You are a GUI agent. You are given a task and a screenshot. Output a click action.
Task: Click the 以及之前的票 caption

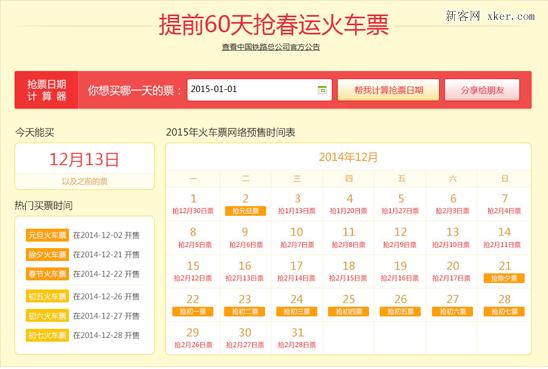coord(84,181)
